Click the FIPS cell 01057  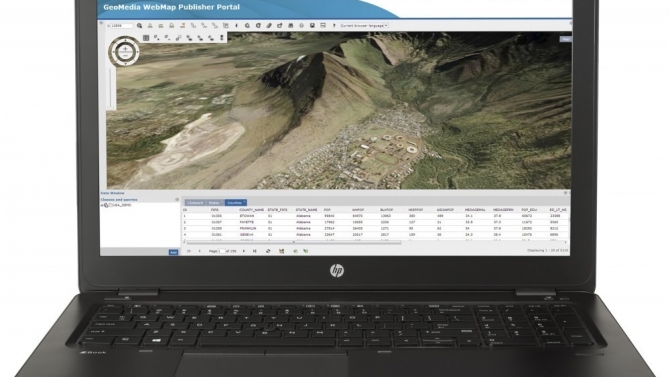pyautogui.click(x=216, y=222)
